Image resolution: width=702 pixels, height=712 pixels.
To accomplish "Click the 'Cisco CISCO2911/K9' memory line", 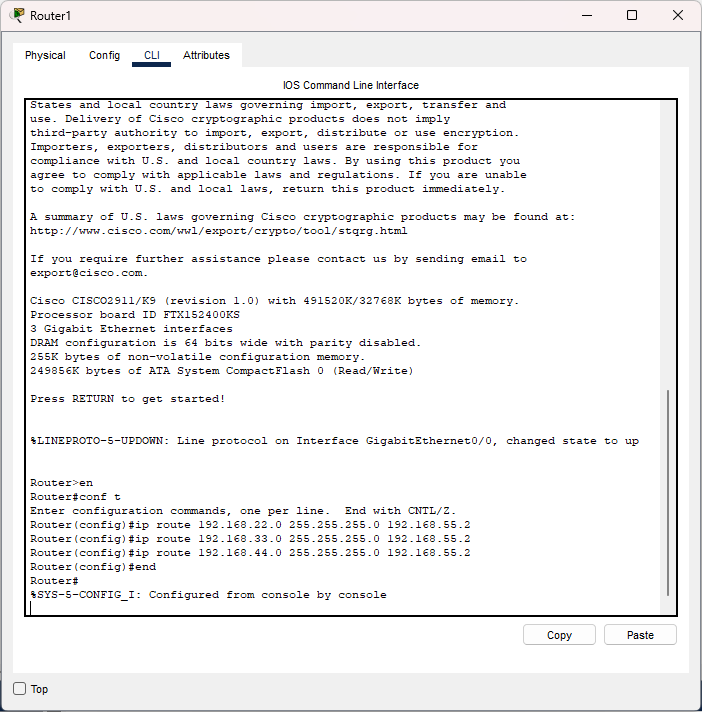I will pos(274,301).
